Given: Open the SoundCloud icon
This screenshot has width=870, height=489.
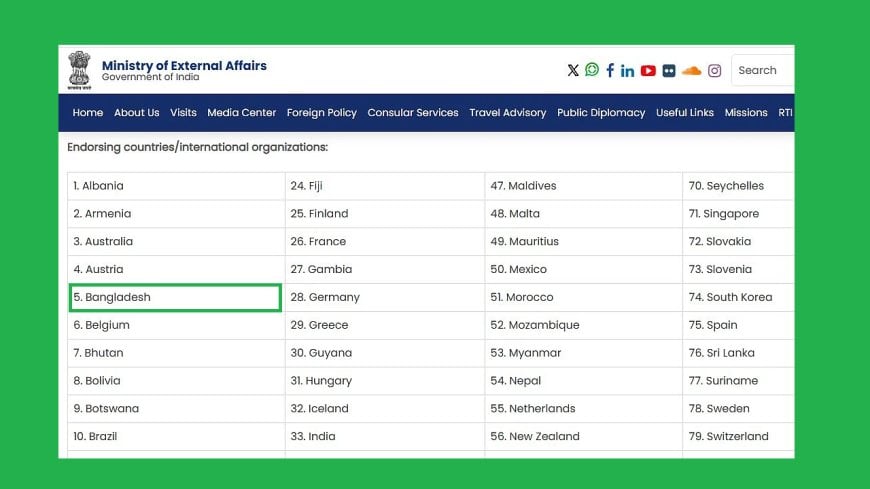Looking at the screenshot, I should click(x=691, y=71).
